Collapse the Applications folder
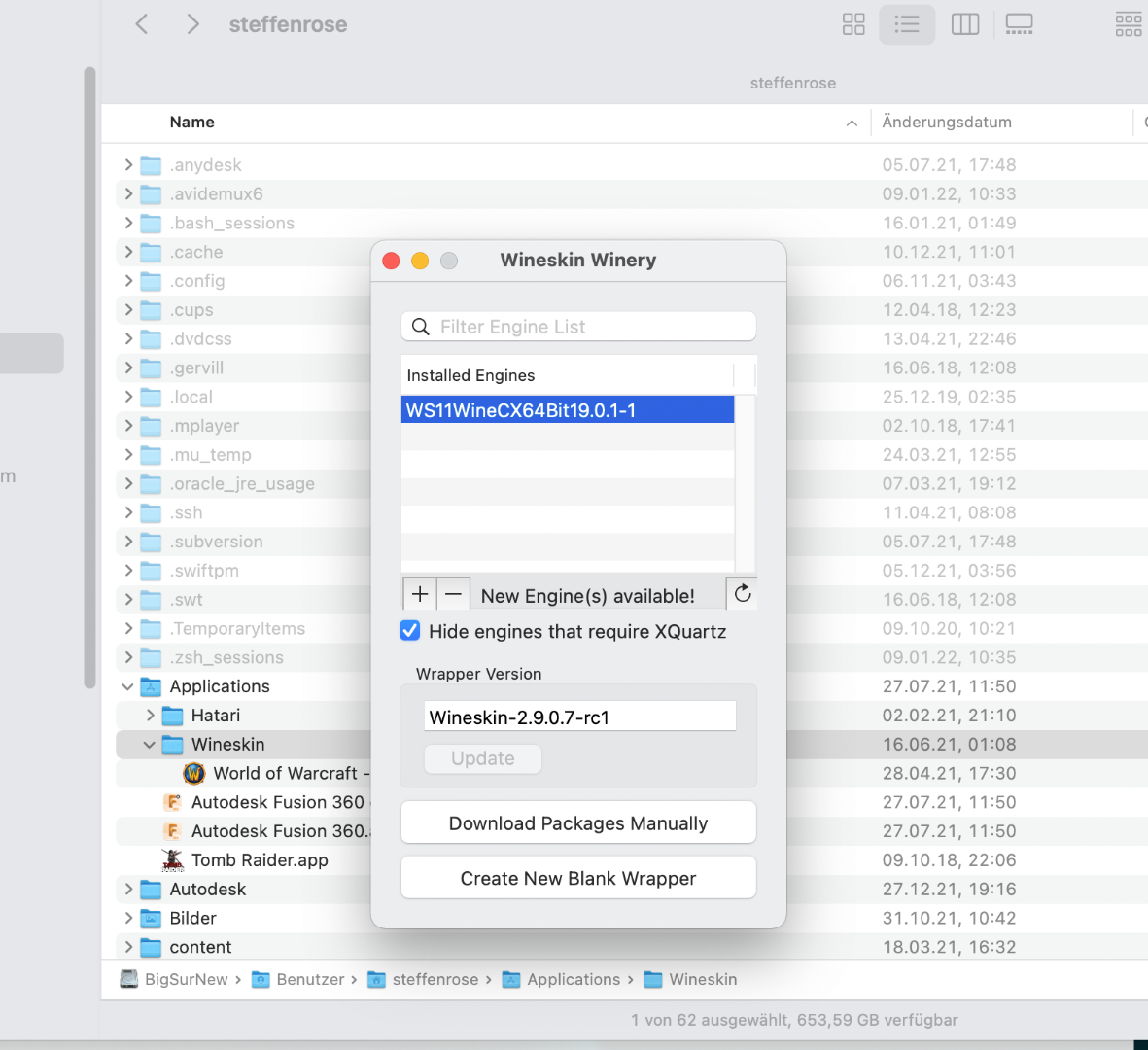1148x1050 pixels. point(127,686)
